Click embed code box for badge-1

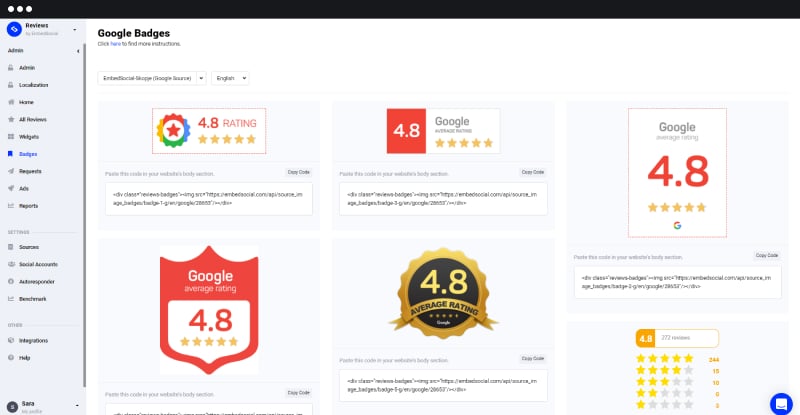(x=209, y=199)
